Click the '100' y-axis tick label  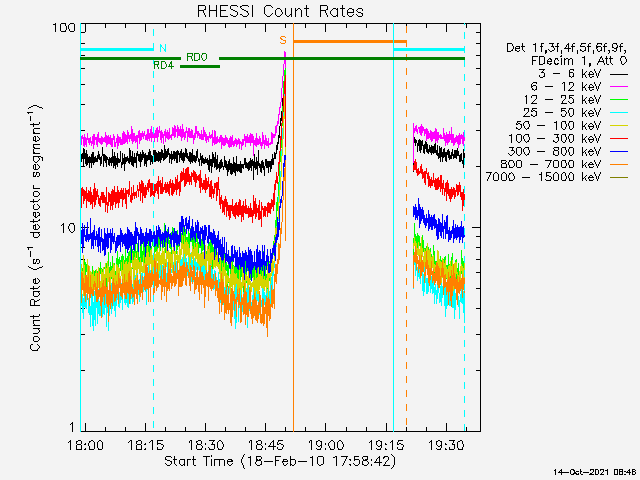(64, 28)
